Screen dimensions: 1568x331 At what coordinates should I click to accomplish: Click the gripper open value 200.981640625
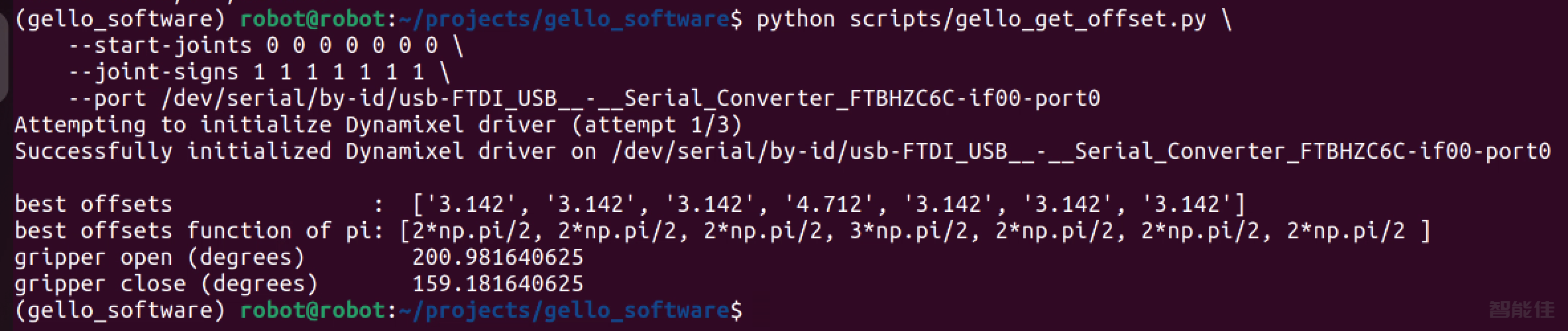click(498, 257)
